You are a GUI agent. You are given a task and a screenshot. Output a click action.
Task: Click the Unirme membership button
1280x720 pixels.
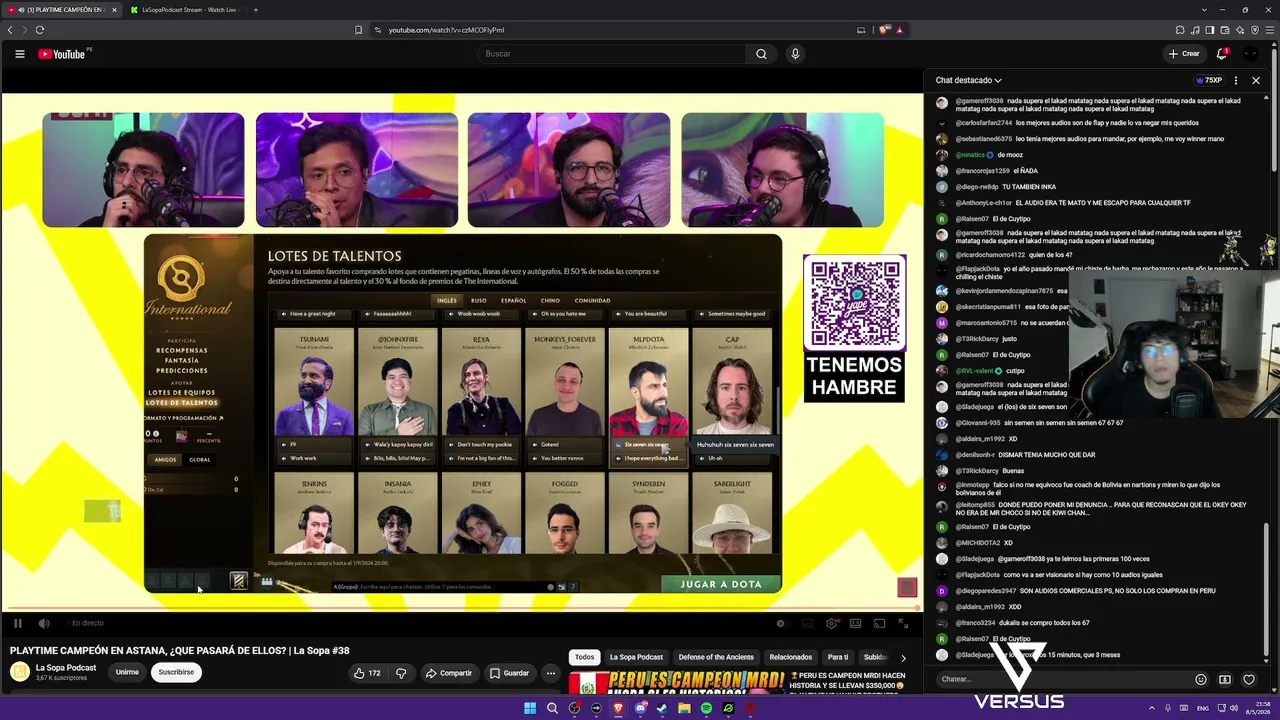click(x=127, y=672)
